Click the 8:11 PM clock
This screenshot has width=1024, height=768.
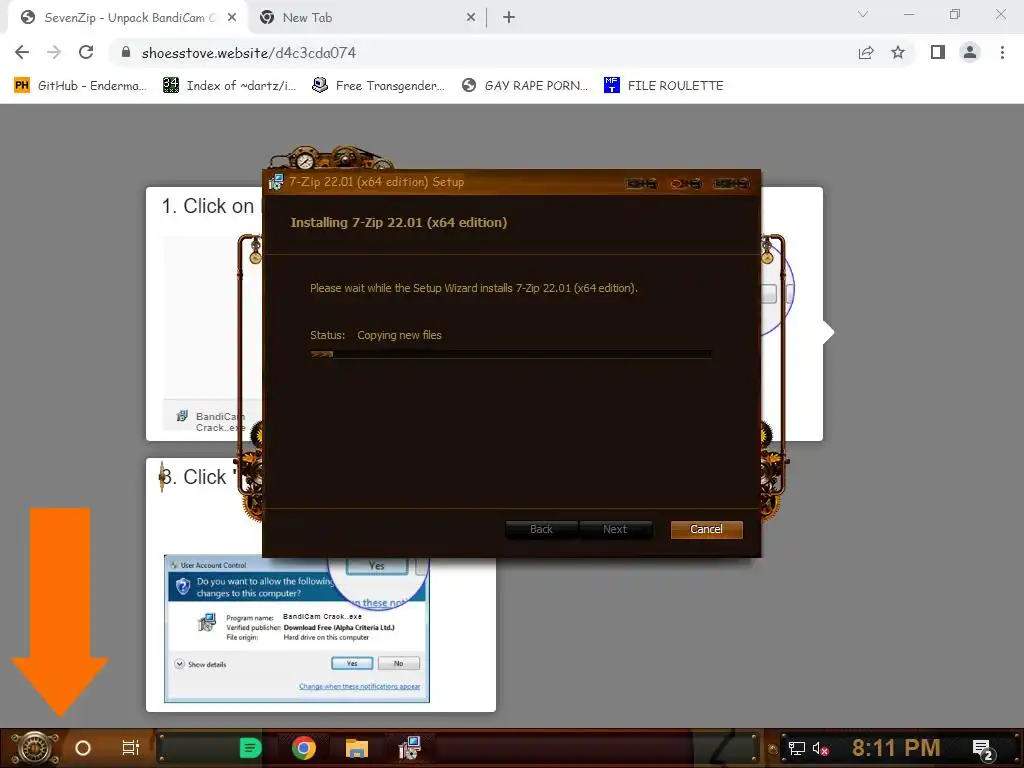[x=895, y=748]
